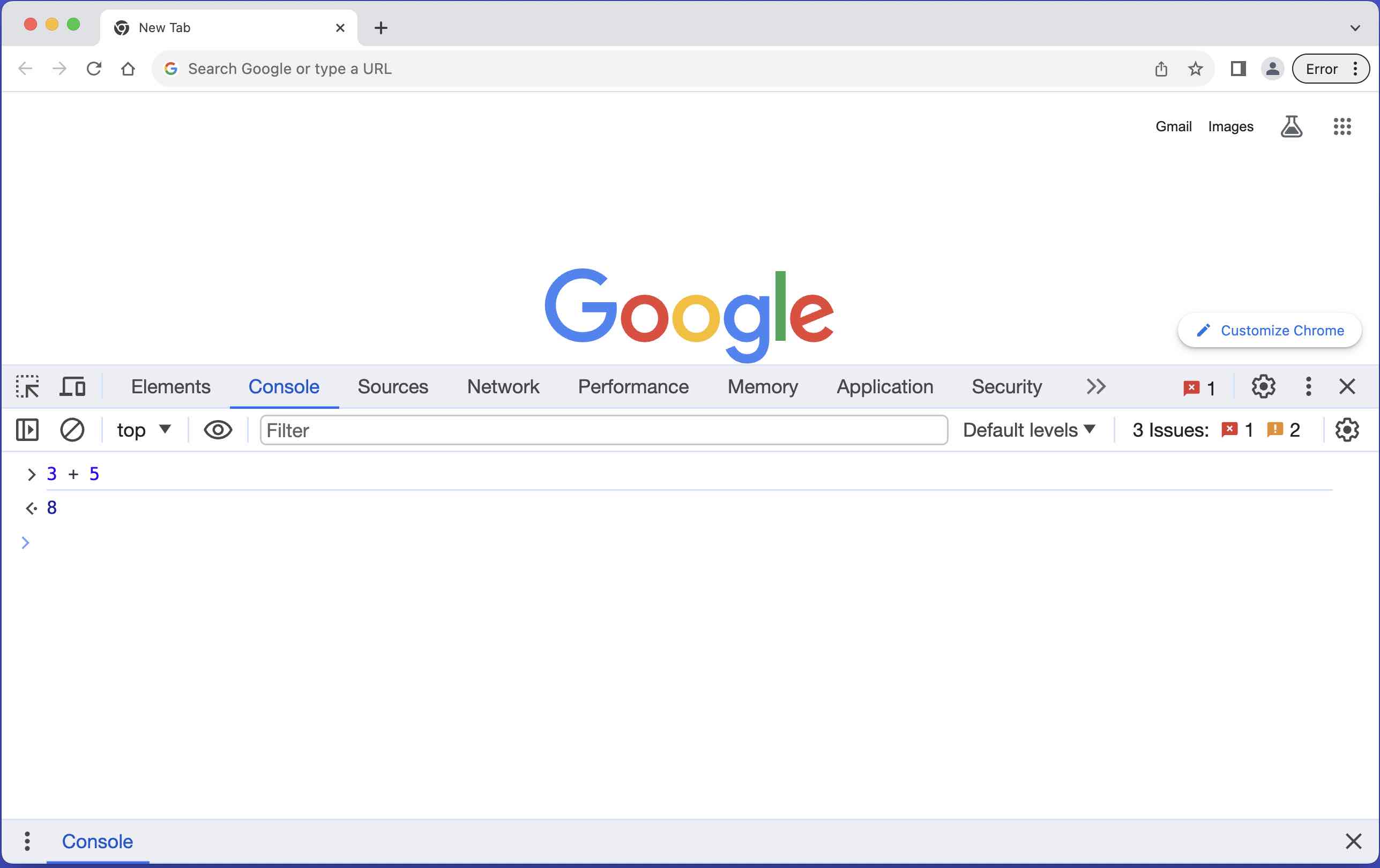Click the home button icon

[128, 69]
